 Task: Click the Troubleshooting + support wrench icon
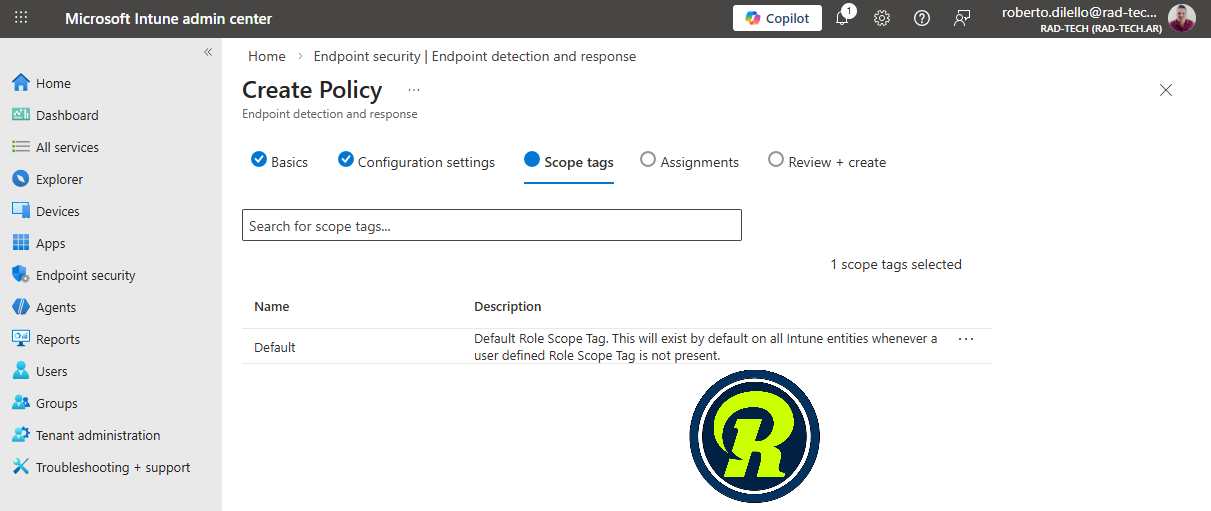[20, 467]
